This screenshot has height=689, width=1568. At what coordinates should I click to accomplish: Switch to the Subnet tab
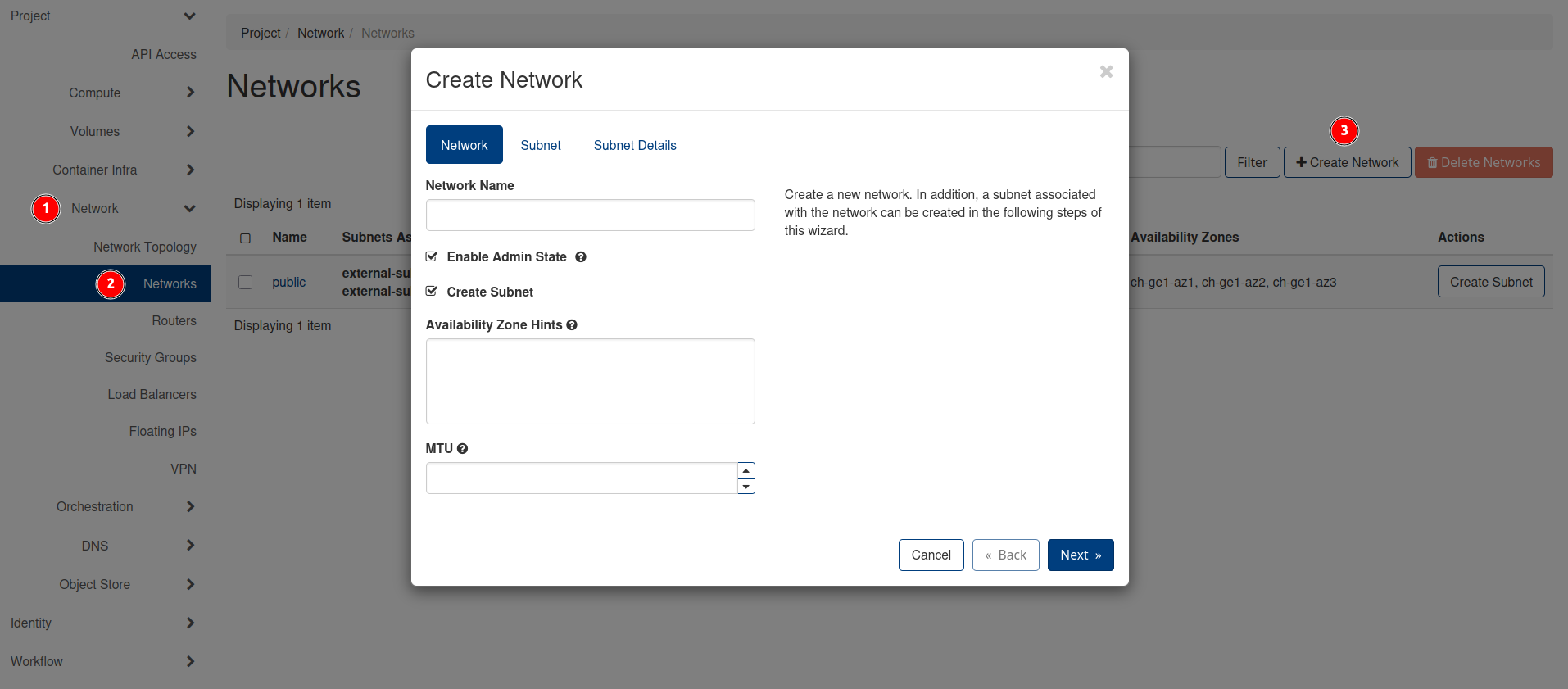541,145
